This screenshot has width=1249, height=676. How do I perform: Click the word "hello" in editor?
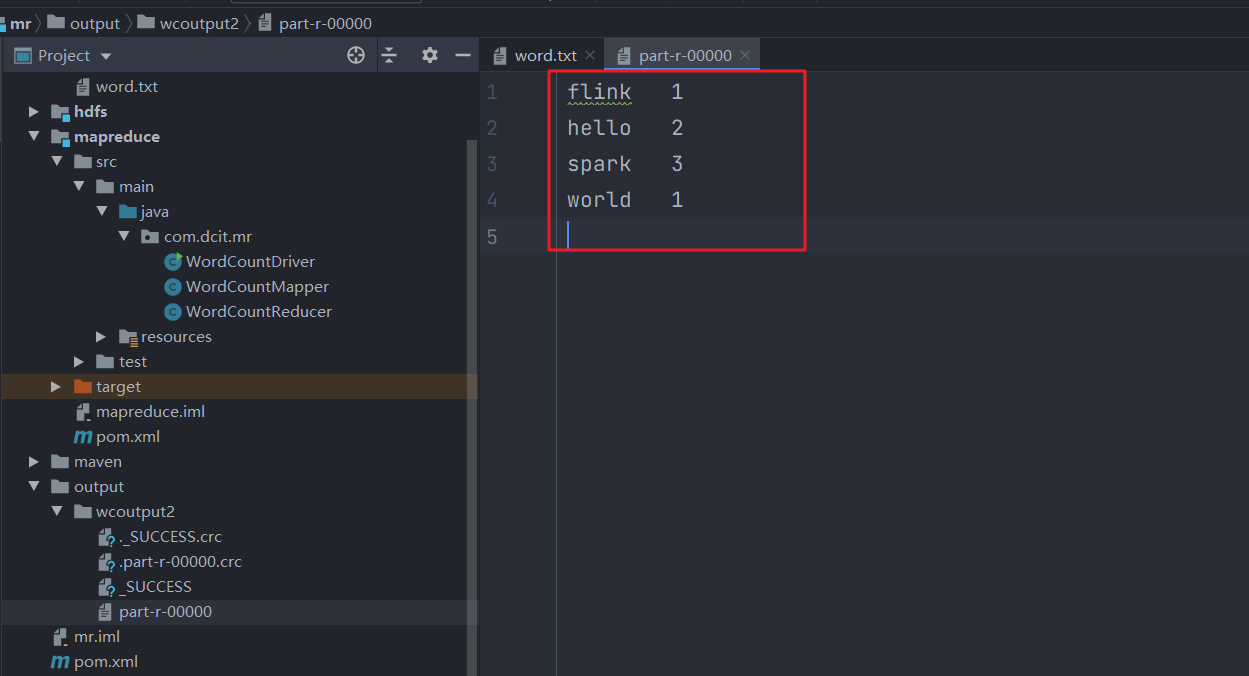tap(599, 128)
